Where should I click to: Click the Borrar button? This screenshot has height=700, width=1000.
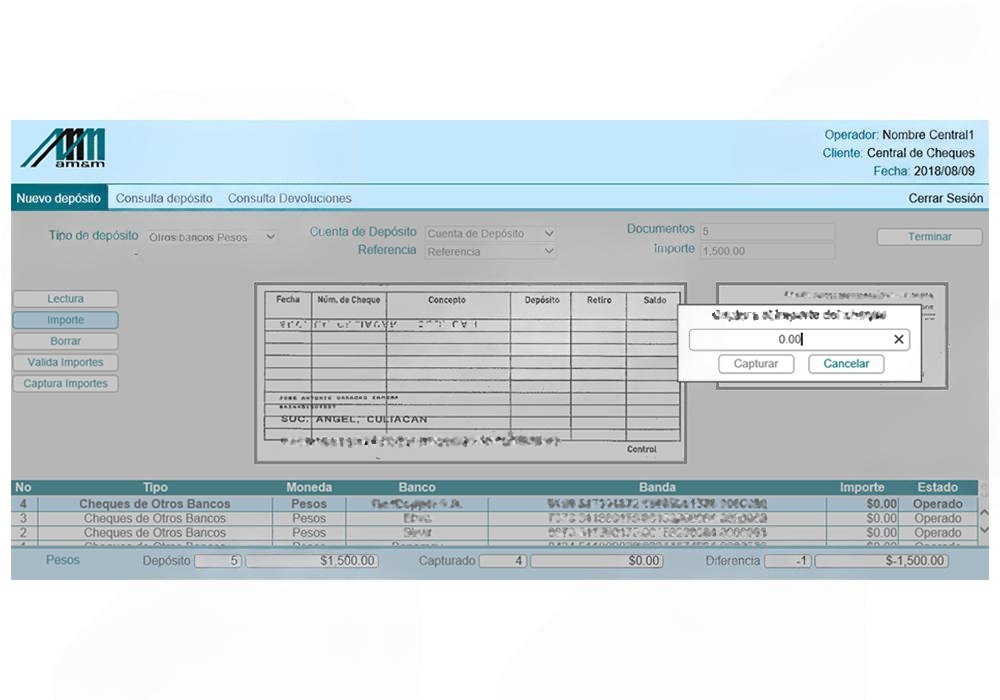click(x=65, y=341)
